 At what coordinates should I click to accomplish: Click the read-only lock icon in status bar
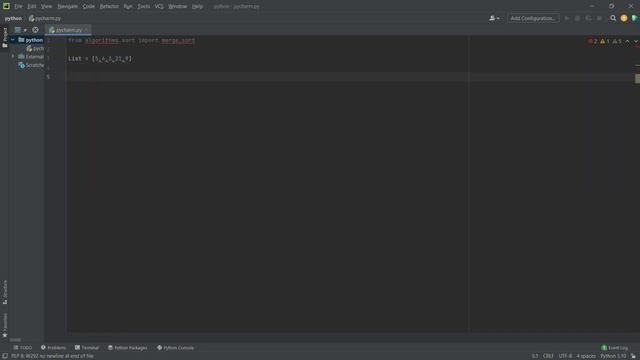pos(633,356)
